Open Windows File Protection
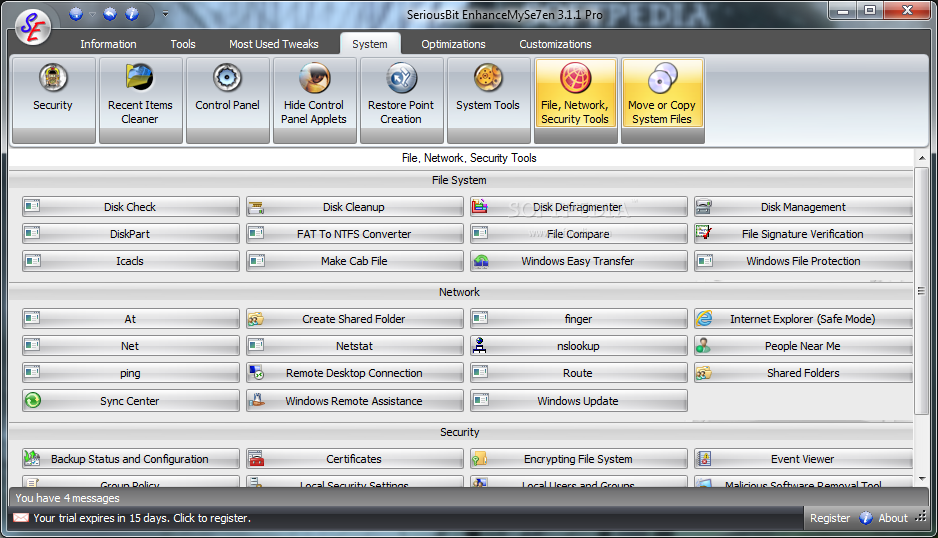 [803, 261]
